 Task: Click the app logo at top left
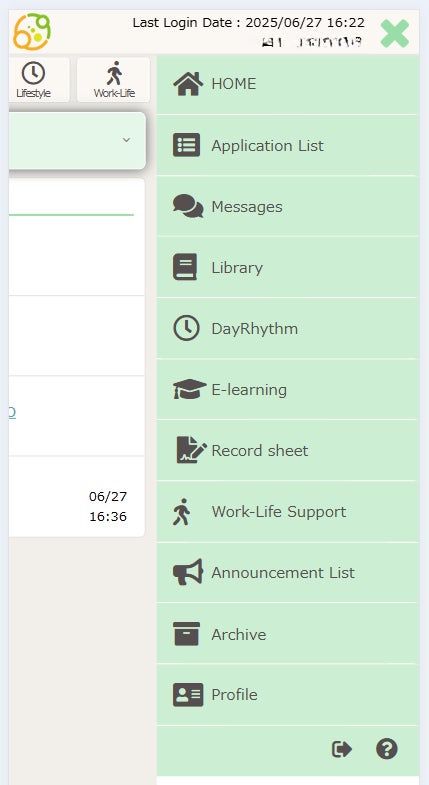pyautogui.click(x=32, y=32)
